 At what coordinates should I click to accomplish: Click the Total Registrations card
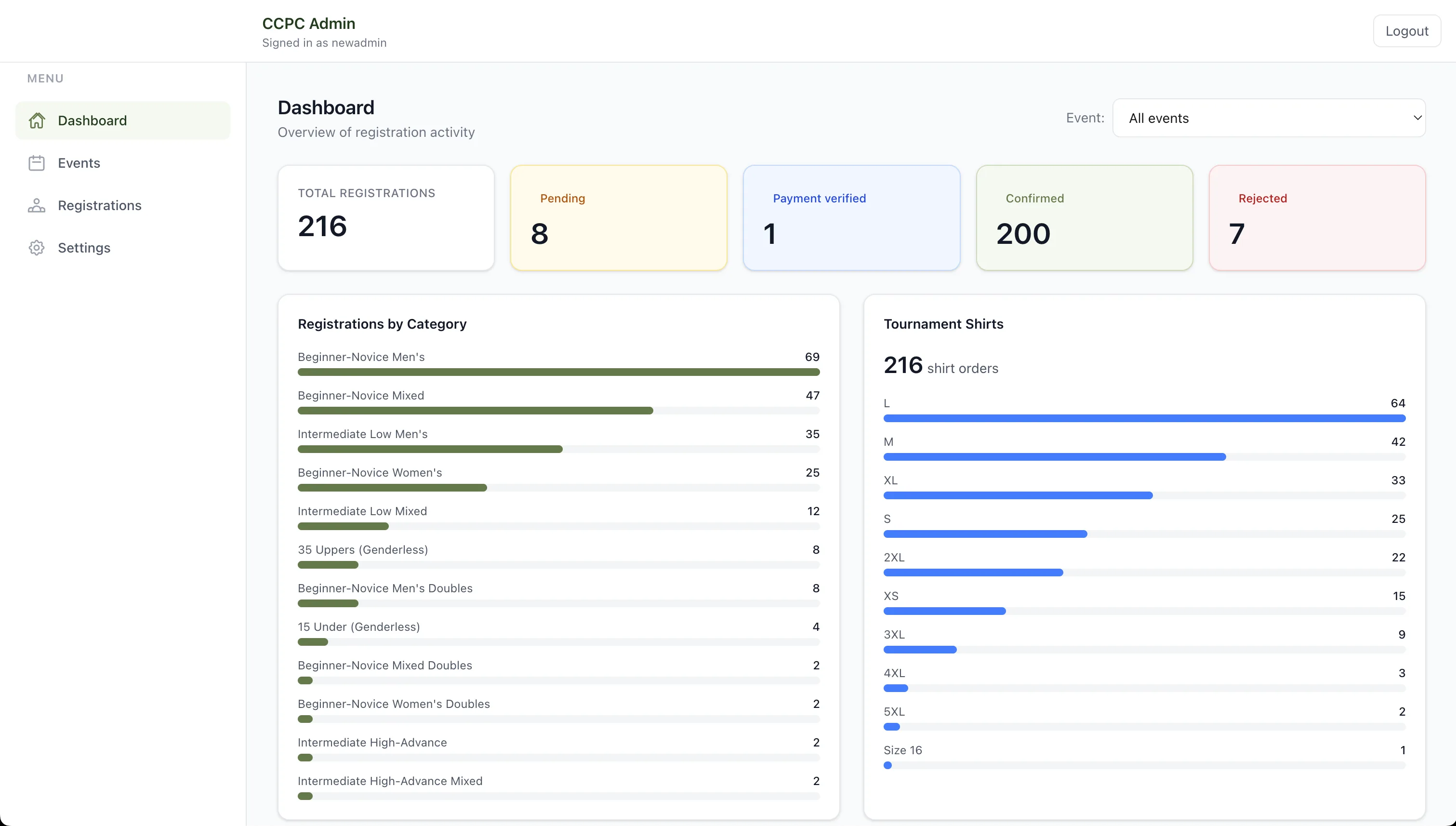click(386, 218)
